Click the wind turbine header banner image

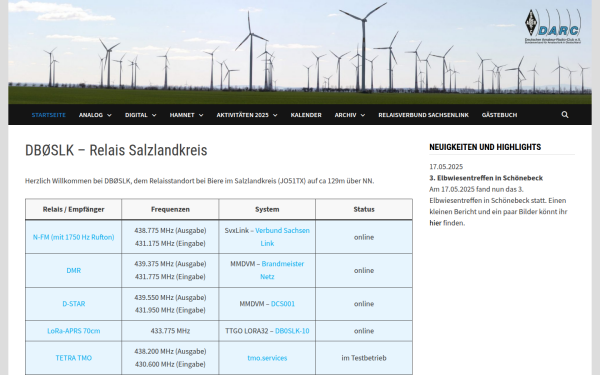pyautogui.click(x=300, y=52)
